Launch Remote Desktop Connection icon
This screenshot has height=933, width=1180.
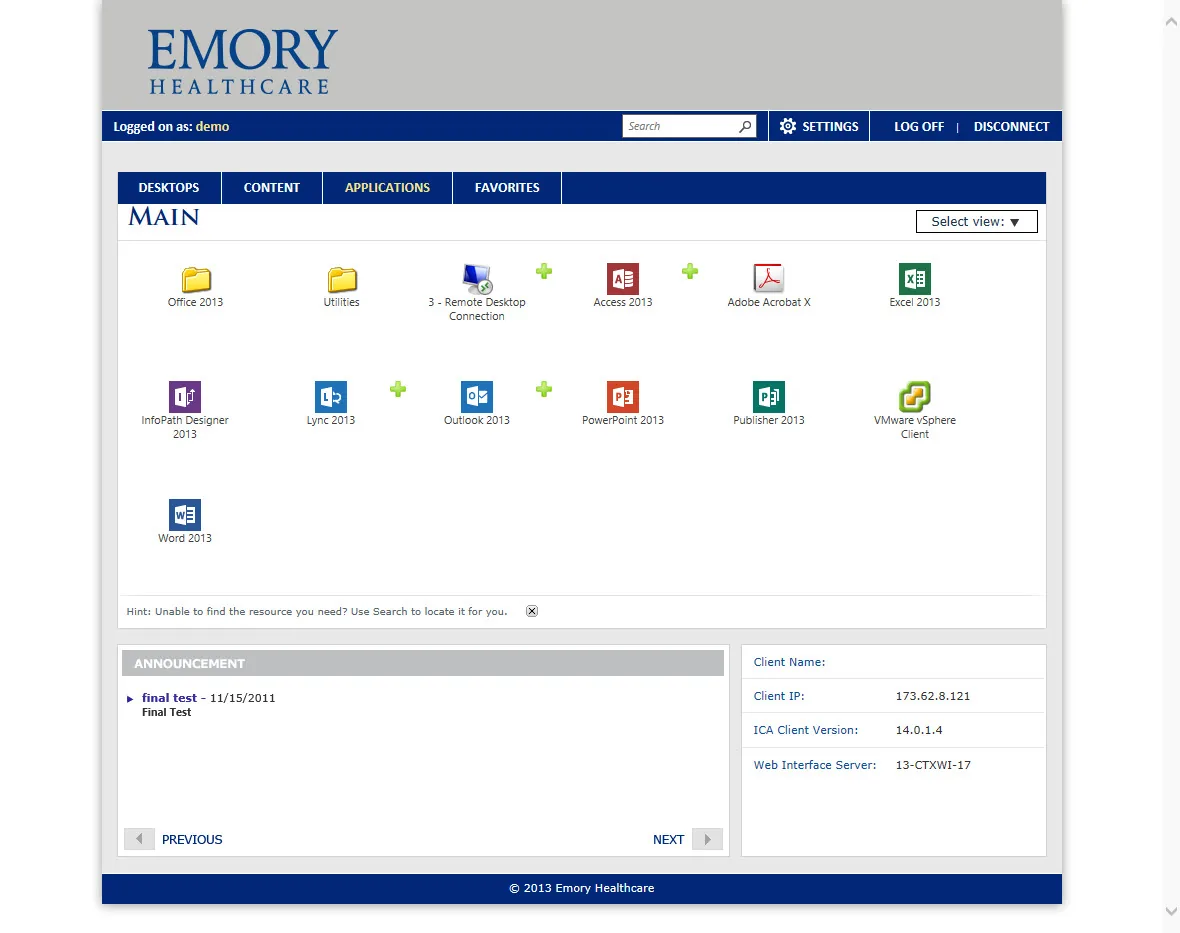(x=477, y=279)
